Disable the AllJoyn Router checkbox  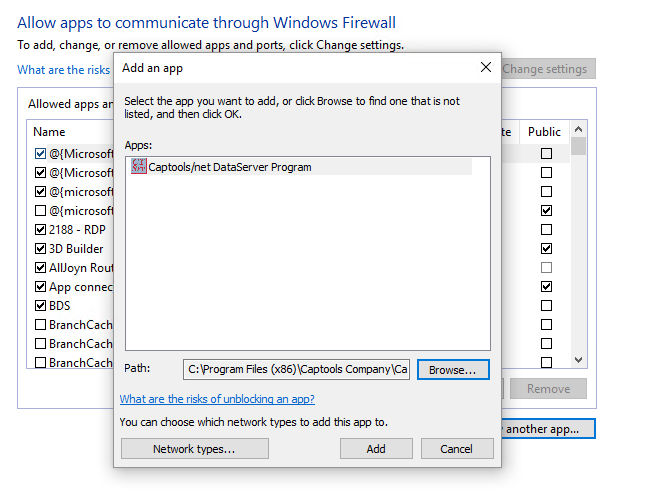40,268
